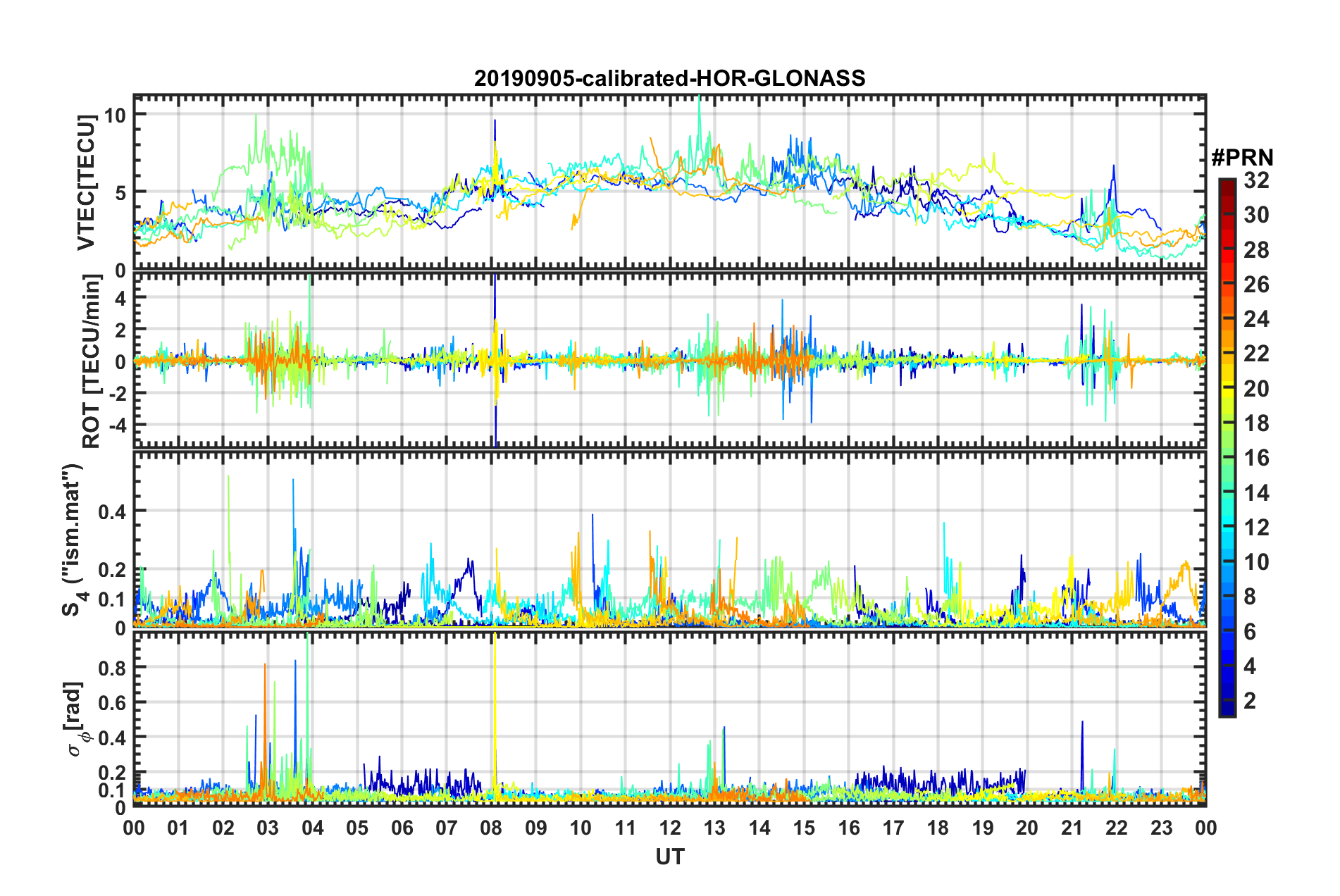Select the "07" hour tick on the UT axis
The image size is (1340, 896).
coord(447,828)
